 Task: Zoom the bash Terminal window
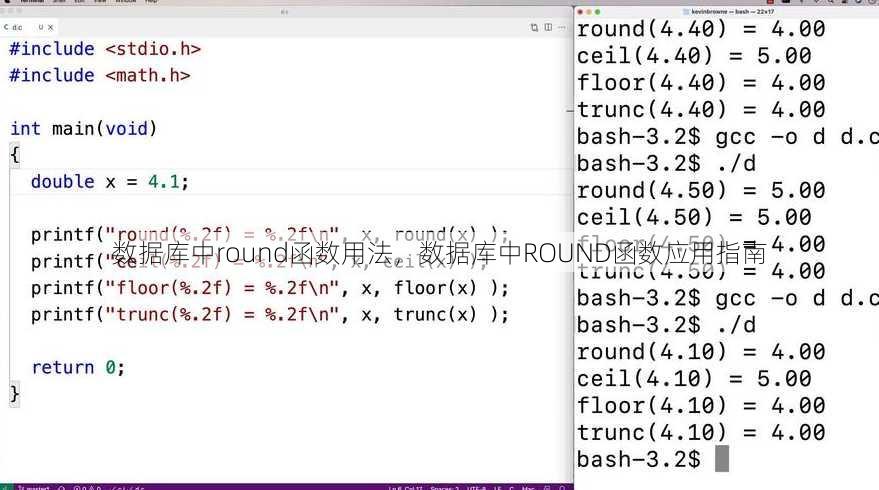598,12
